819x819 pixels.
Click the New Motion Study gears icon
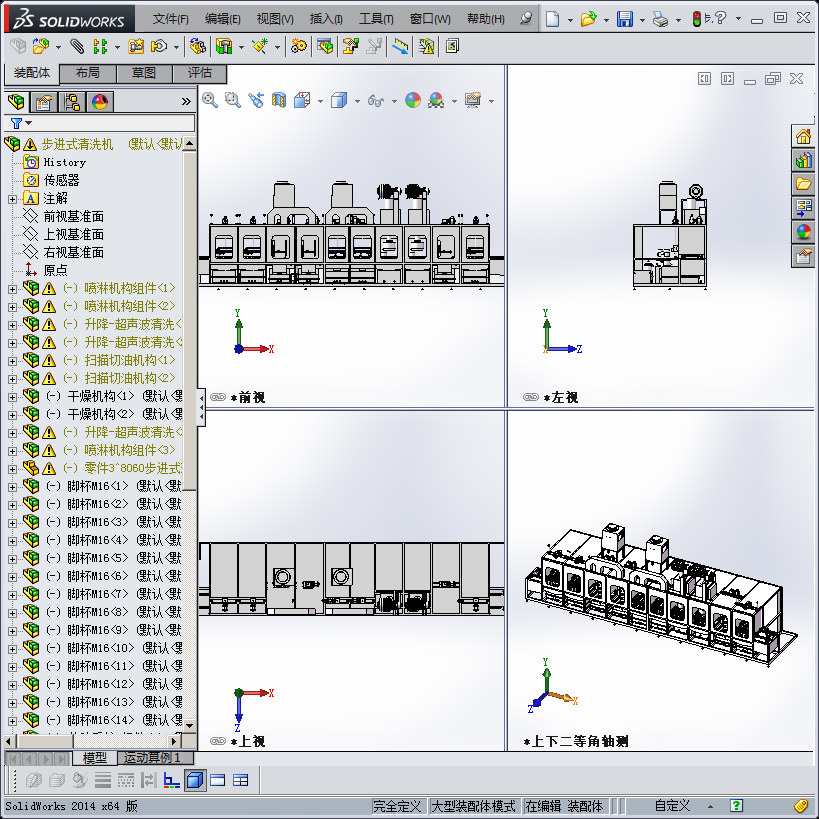(299, 46)
